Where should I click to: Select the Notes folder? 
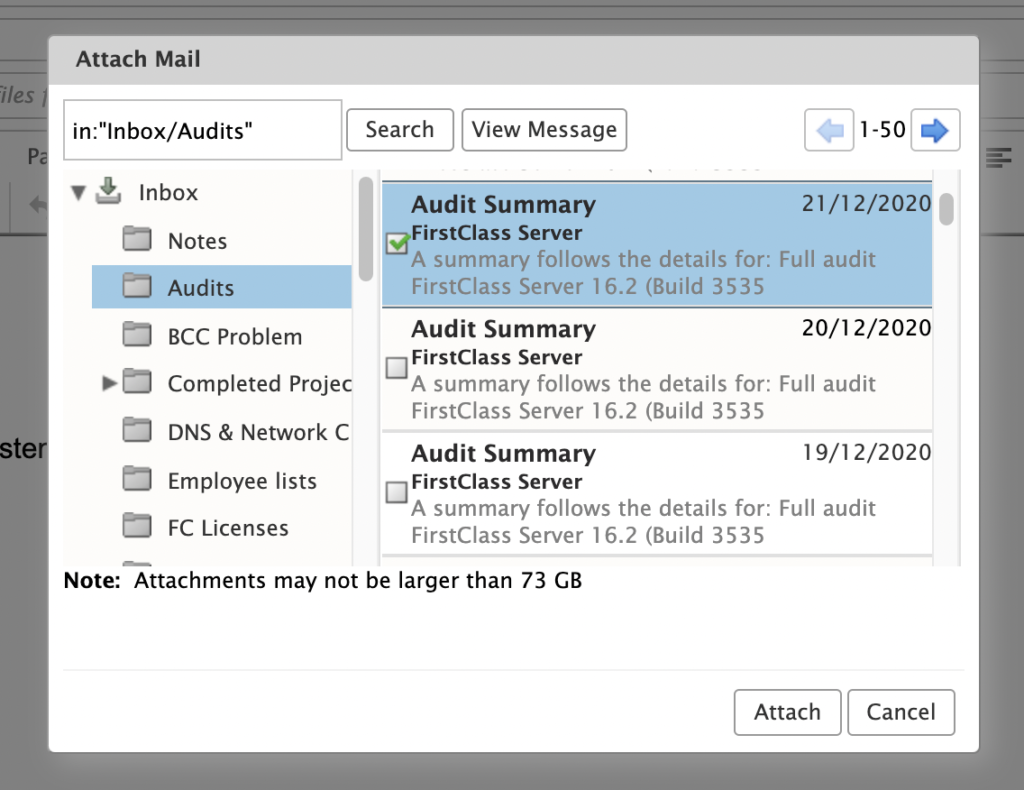[x=197, y=241]
